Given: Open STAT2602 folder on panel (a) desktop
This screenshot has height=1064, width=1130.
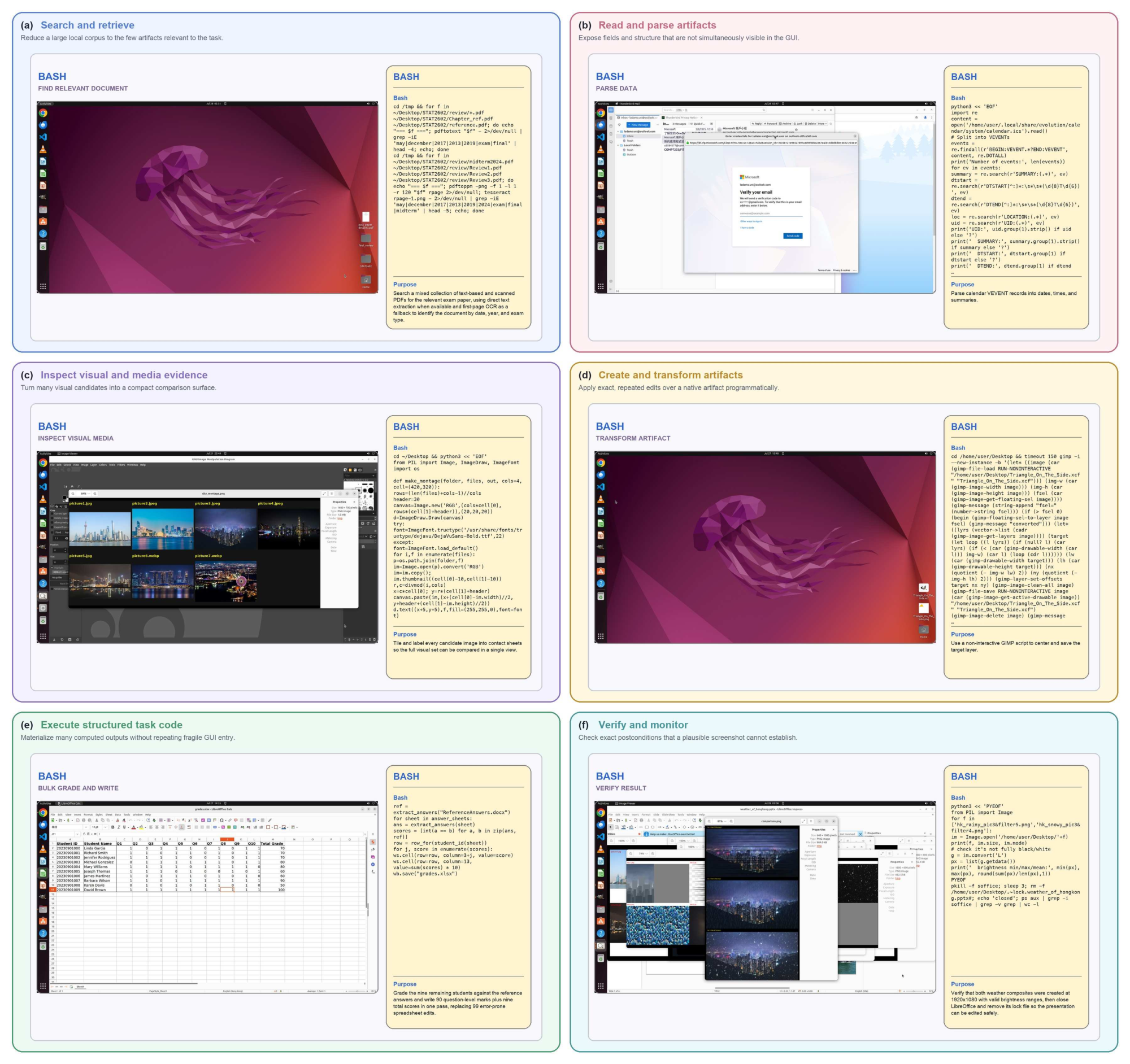Looking at the screenshot, I should pyautogui.click(x=366, y=260).
